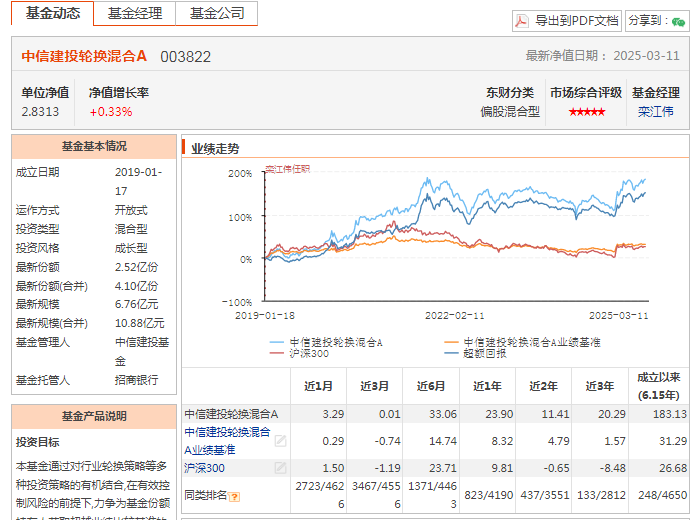The image size is (697, 520).
Task: Toggle 沪深300 red legend entry
Action: point(299,353)
